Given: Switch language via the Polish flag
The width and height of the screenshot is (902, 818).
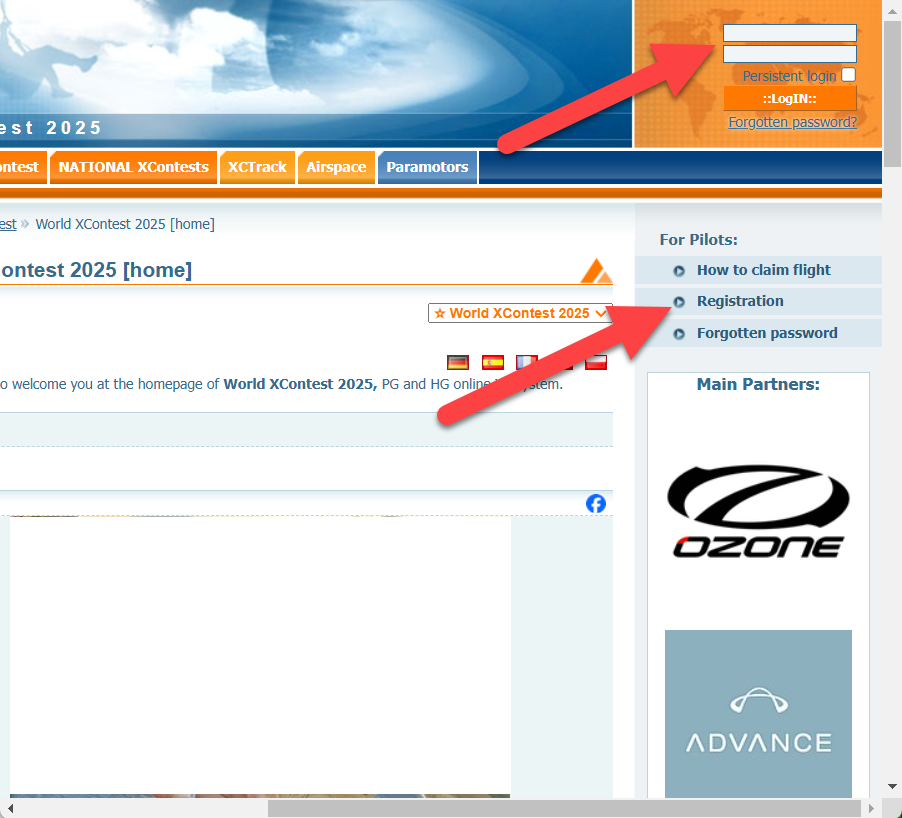Looking at the screenshot, I should tap(596, 362).
